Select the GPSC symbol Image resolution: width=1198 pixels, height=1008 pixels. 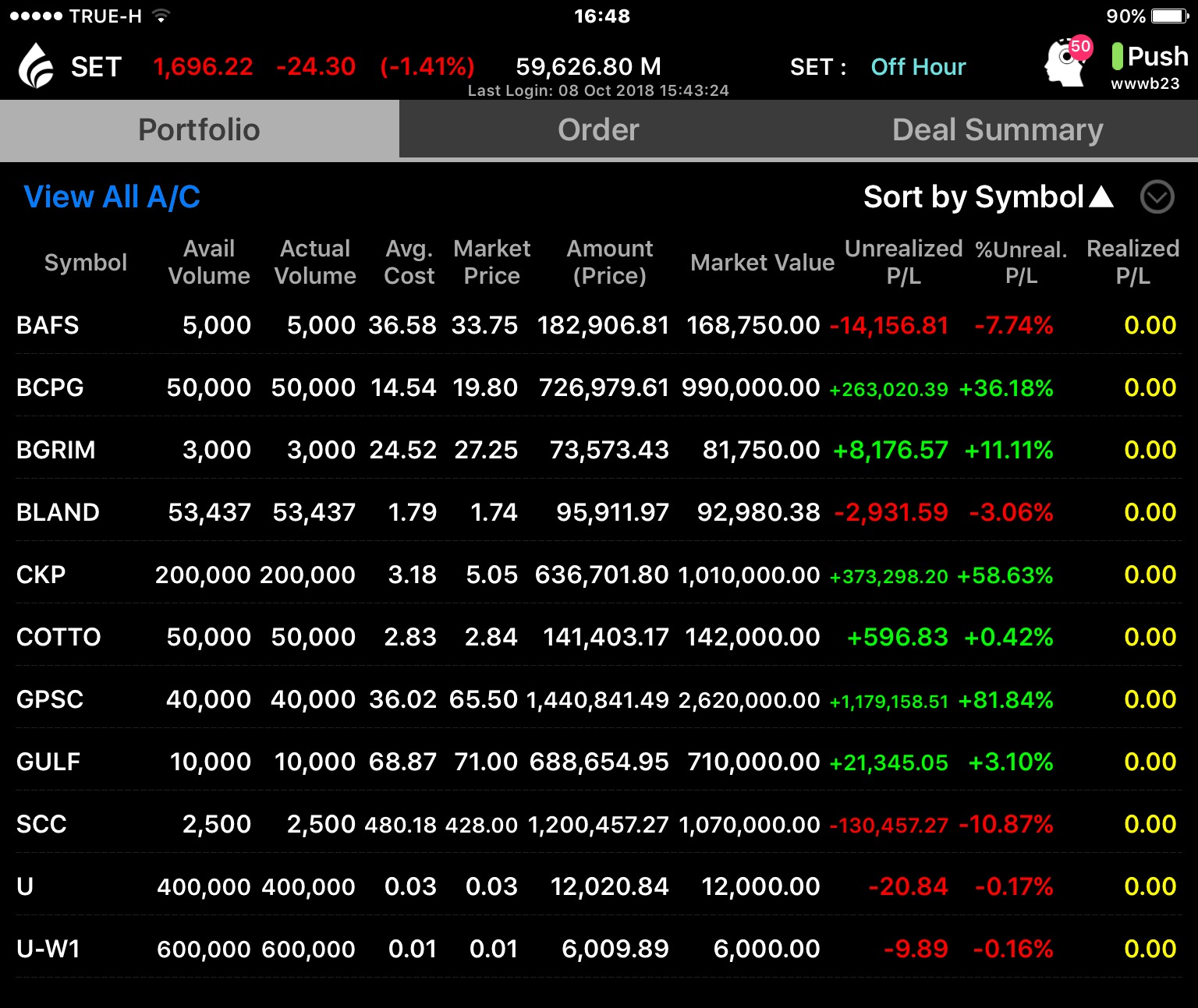click(x=50, y=699)
